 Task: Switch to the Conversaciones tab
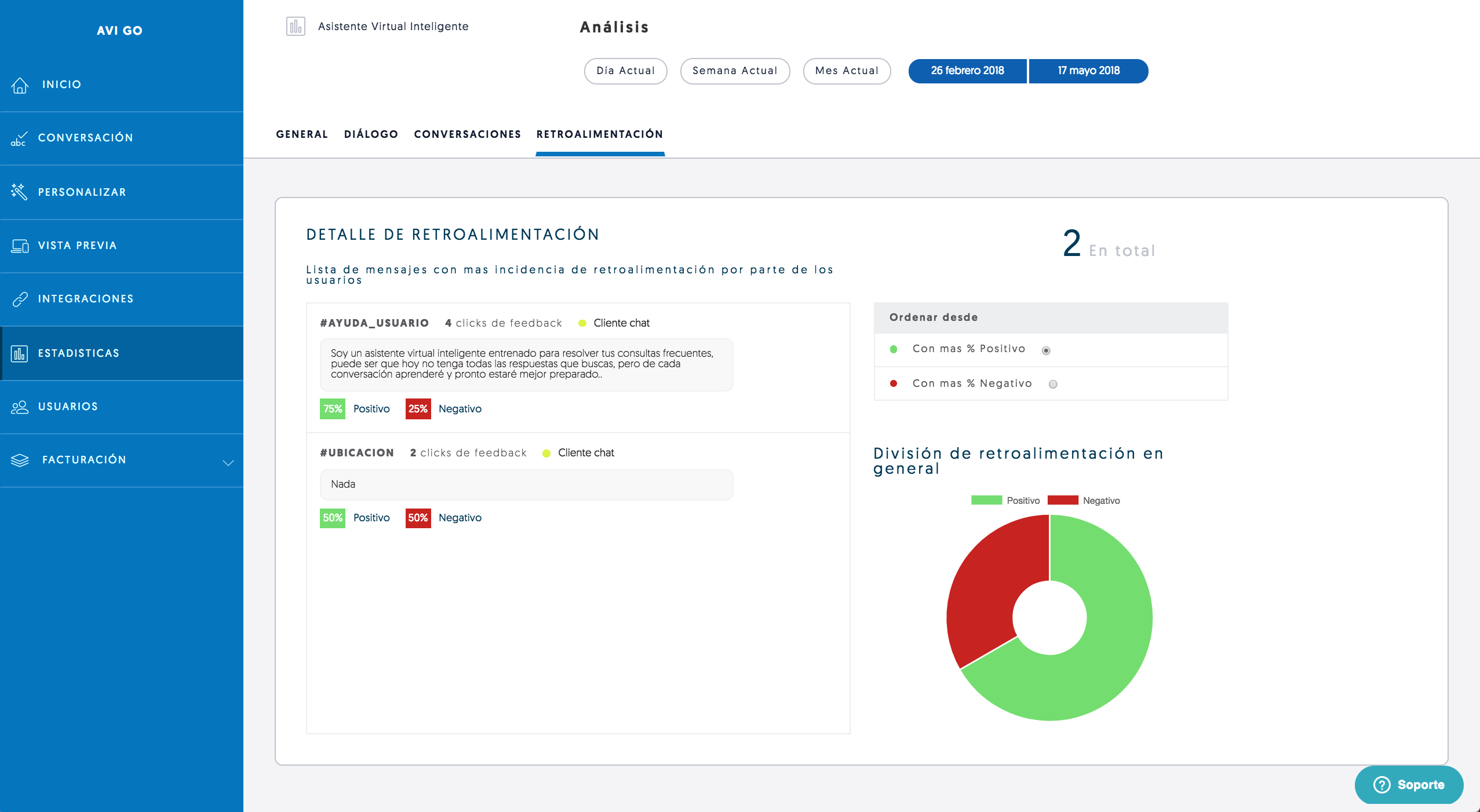[x=467, y=134]
